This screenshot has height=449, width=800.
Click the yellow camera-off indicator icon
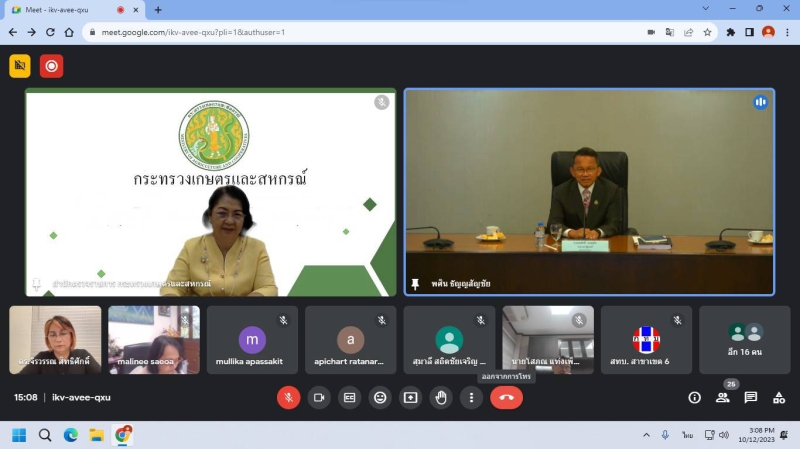[20, 66]
